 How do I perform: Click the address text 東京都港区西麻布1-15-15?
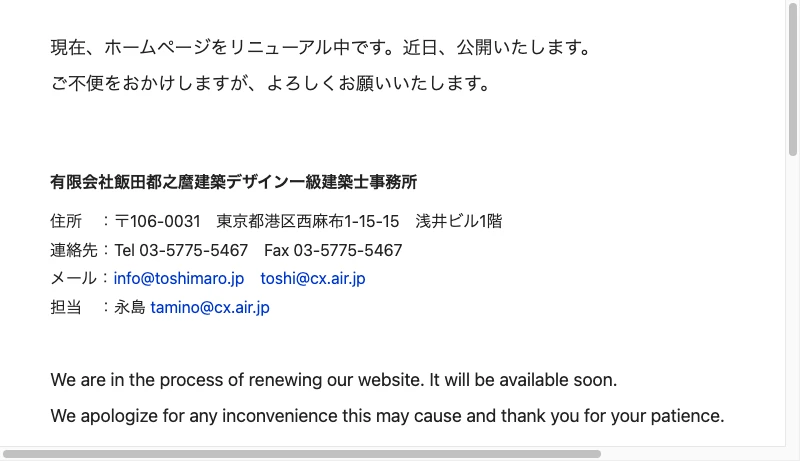pos(308,221)
